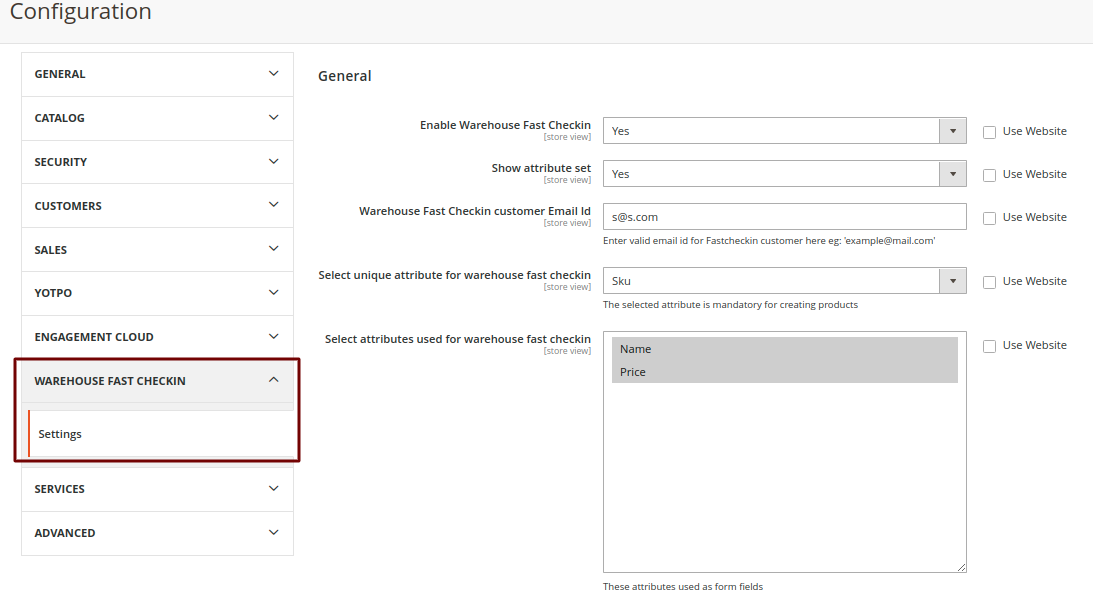
Task: Expand the Services section chevron
Action: 273,489
